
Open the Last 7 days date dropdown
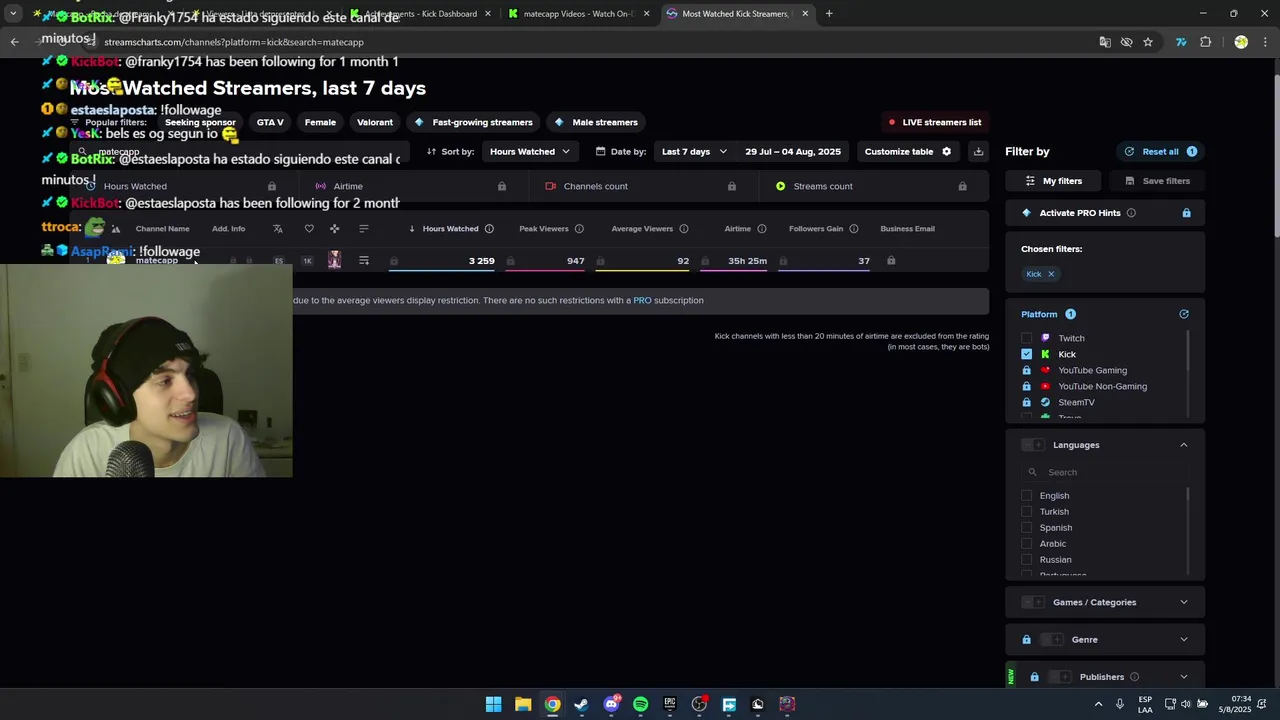[694, 152]
